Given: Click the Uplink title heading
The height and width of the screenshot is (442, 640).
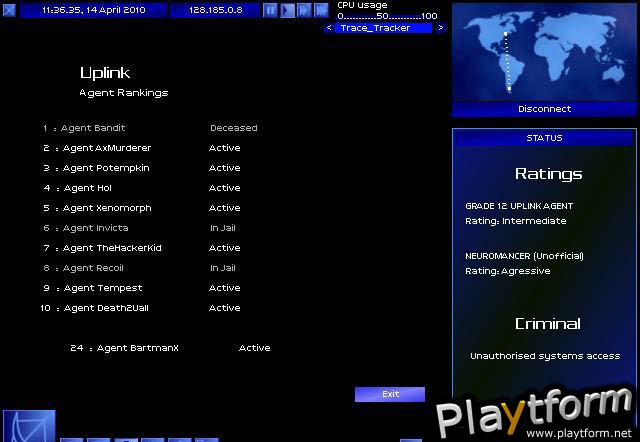Looking at the screenshot, I should pos(105,73).
